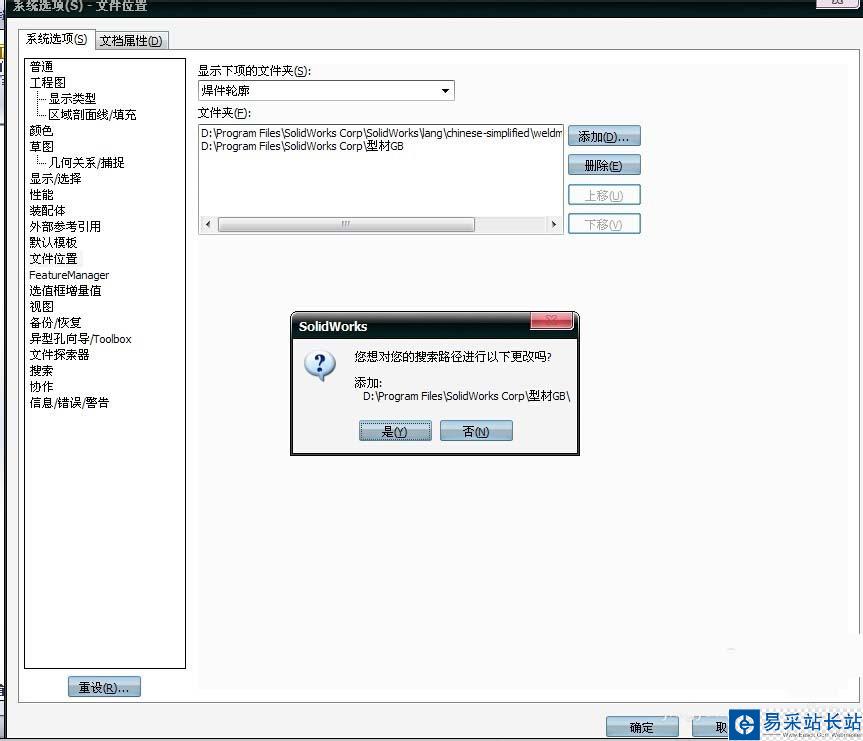Select 协作 in options tree
The height and width of the screenshot is (741, 863).
tap(41, 386)
